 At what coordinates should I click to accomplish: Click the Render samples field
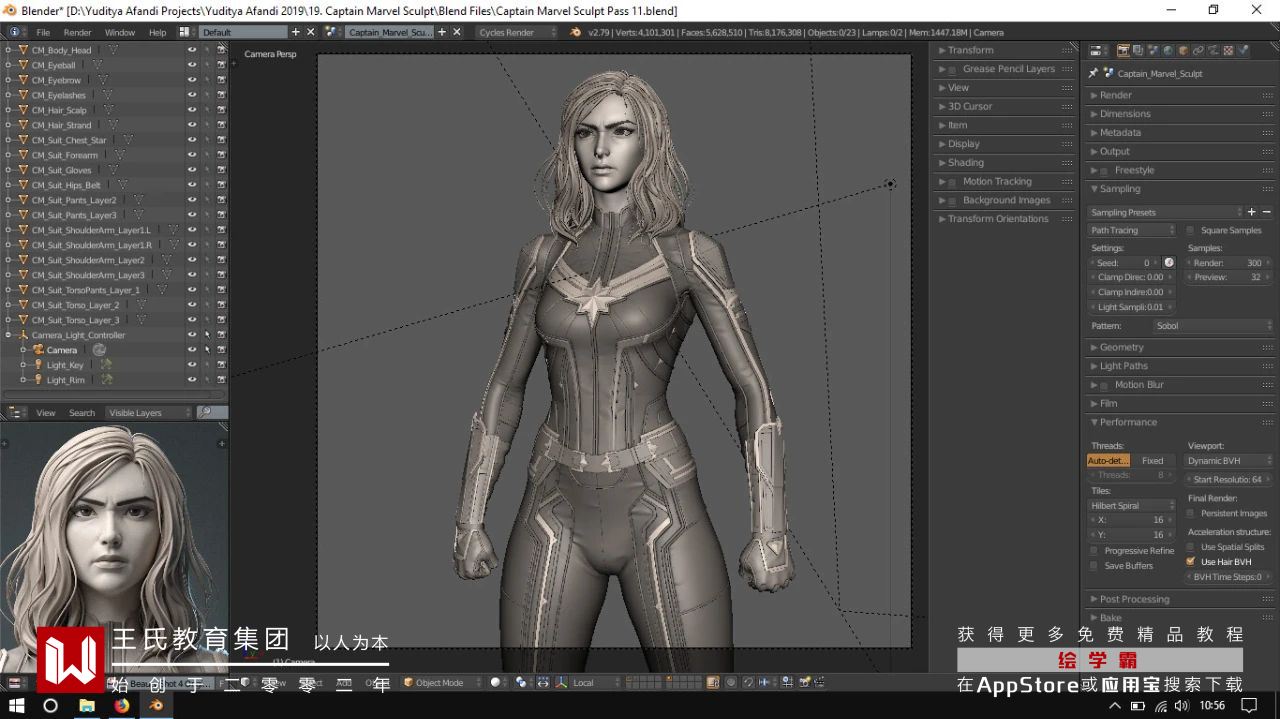point(1229,263)
